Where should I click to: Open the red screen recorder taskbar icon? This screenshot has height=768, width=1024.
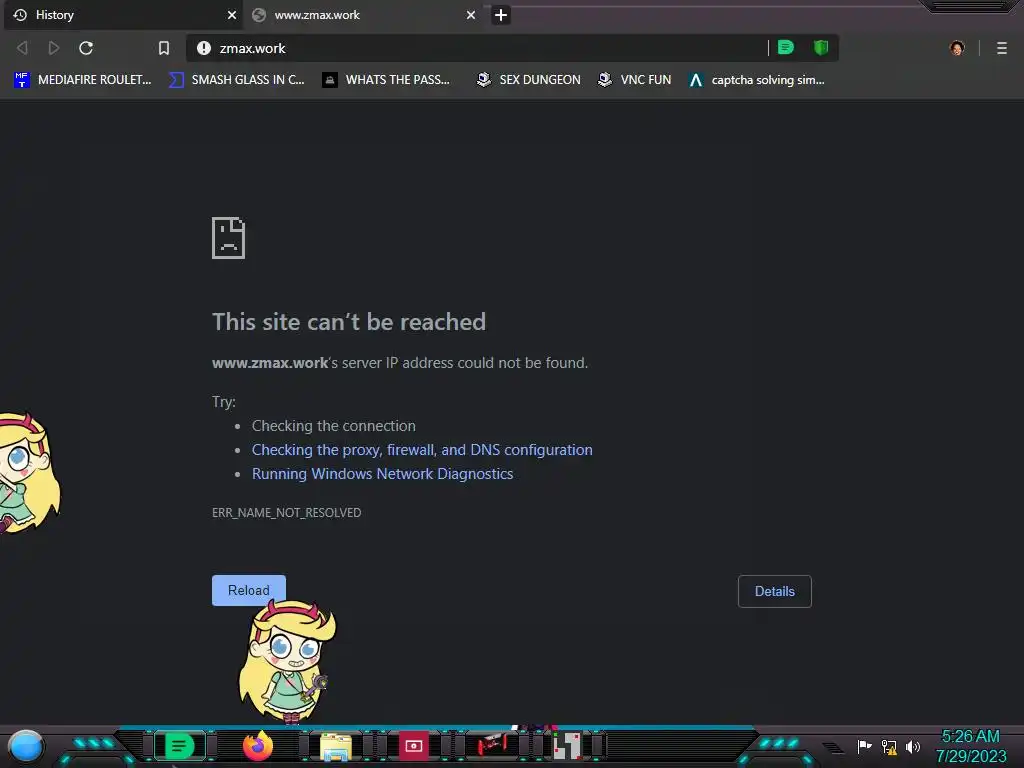pyautogui.click(x=413, y=746)
